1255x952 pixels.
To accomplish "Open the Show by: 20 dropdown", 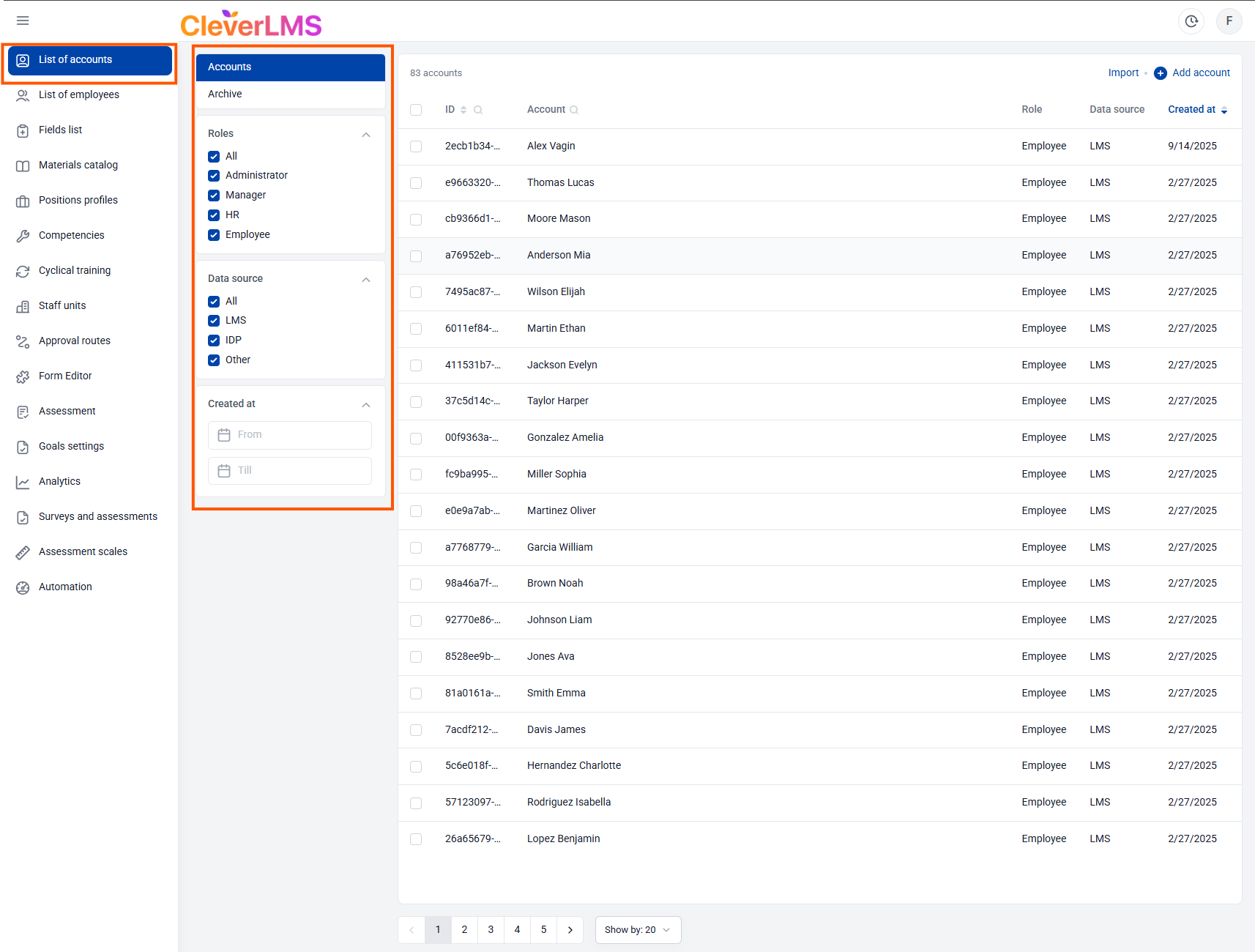I will pos(638,930).
